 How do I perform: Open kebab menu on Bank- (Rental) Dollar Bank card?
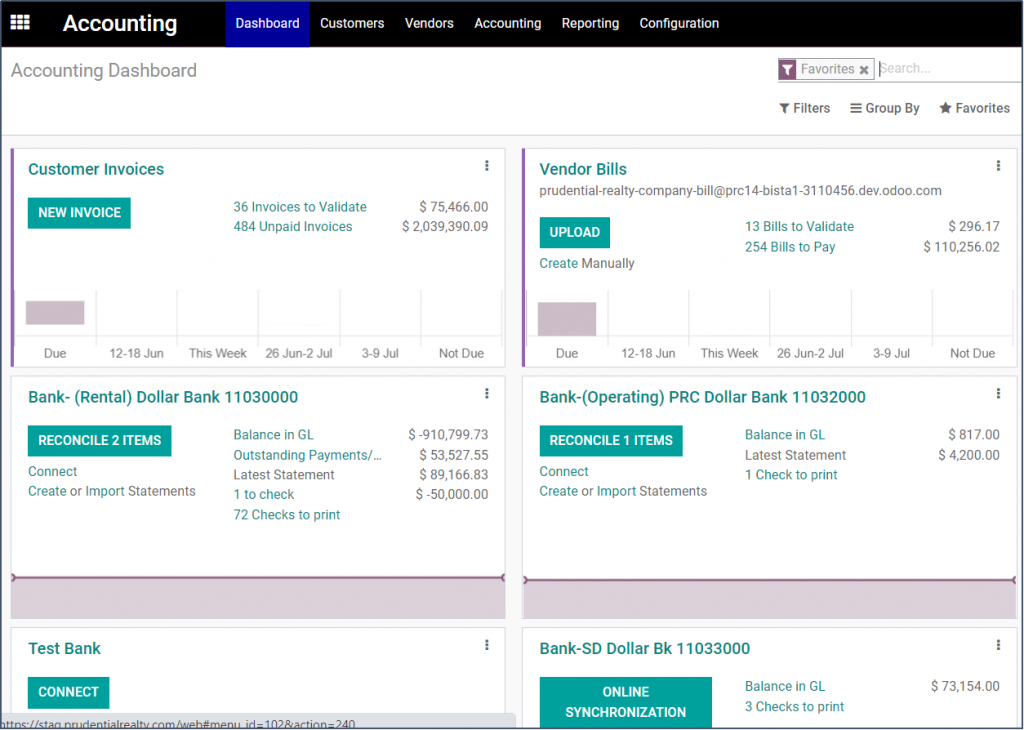point(487,394)
